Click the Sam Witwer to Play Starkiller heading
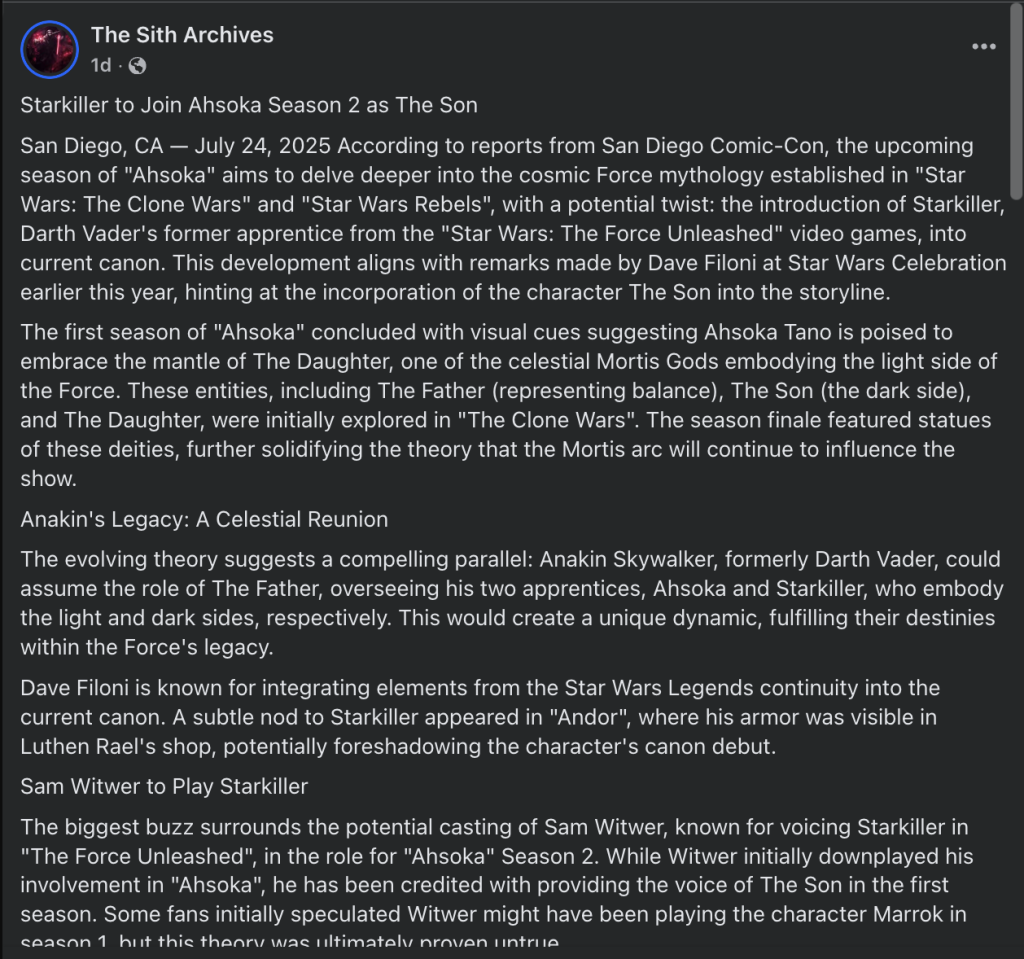This screenshot has width=1024, height=959. [164, 787]
